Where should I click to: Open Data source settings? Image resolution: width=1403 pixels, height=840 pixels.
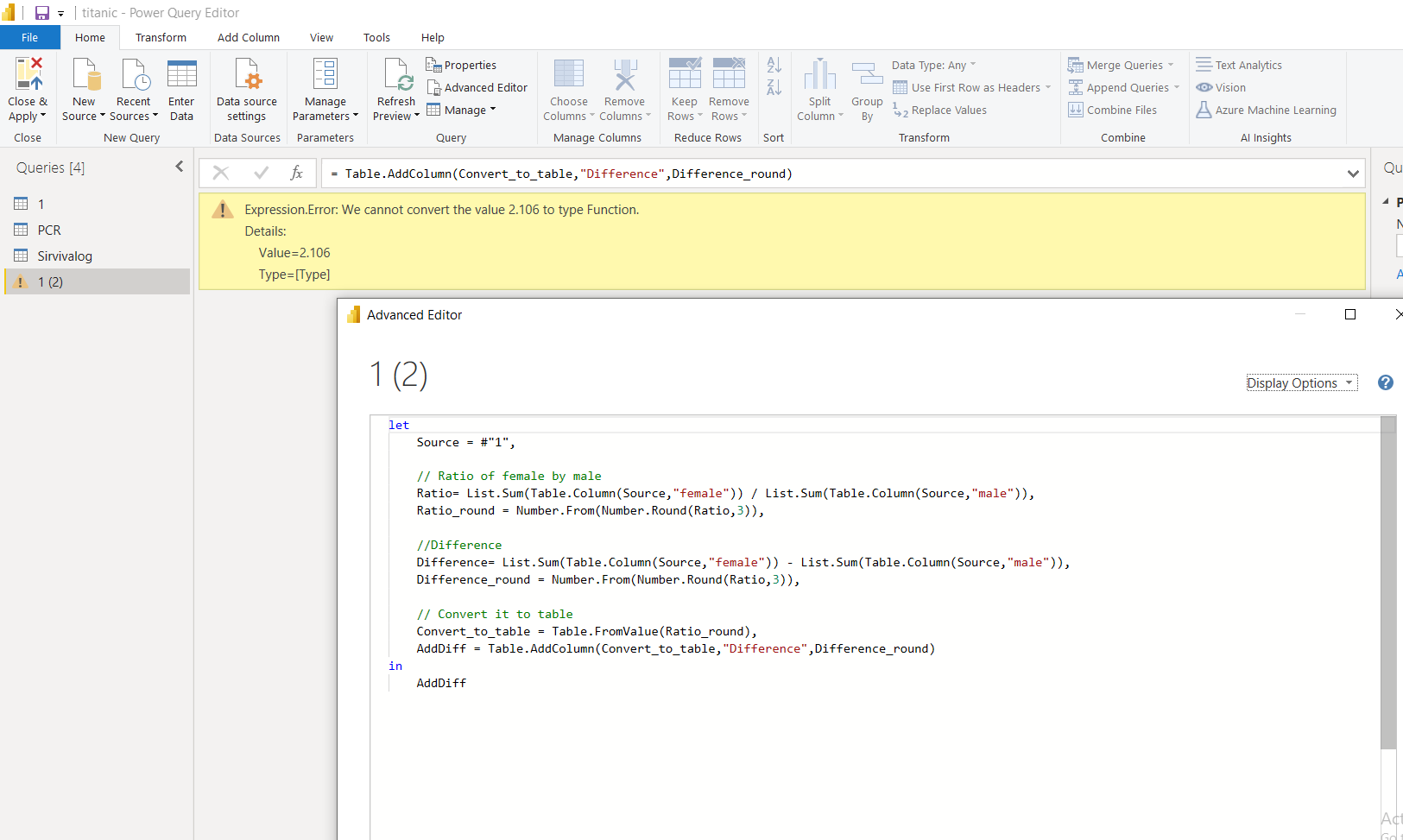click(x=247, y=90)
